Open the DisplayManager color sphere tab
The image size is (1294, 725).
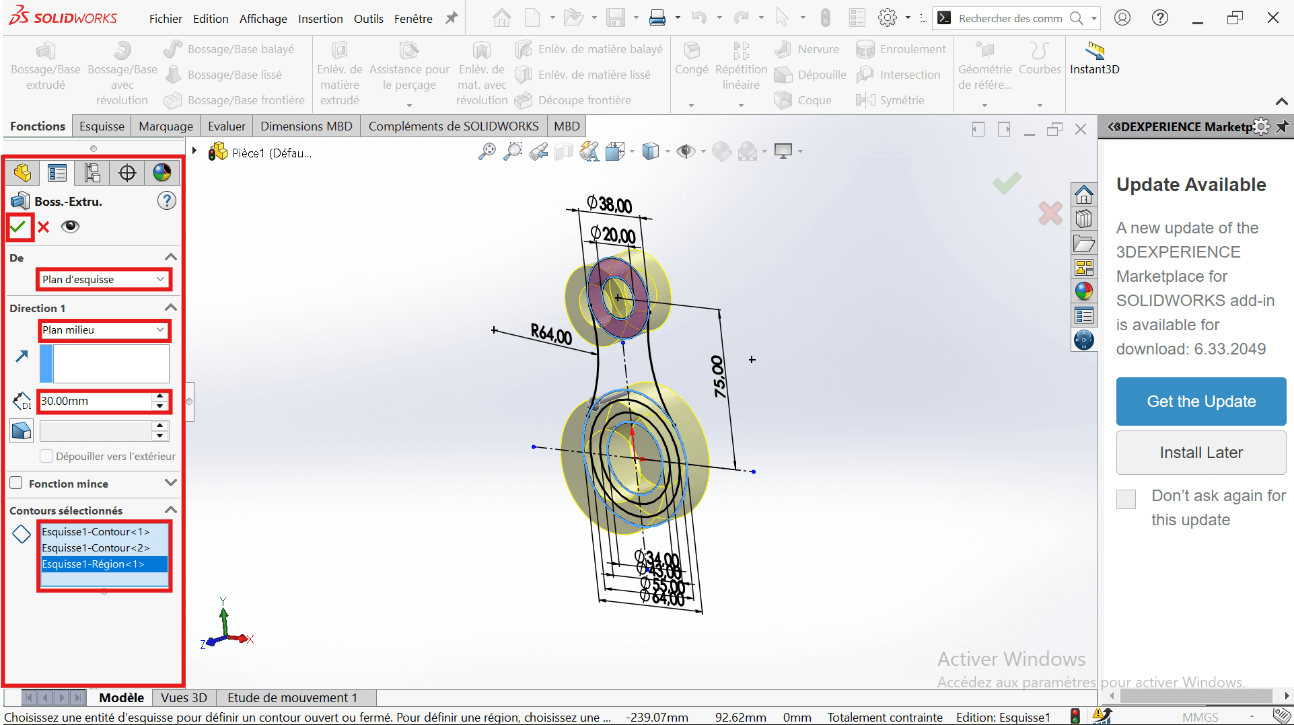[162, 172]
